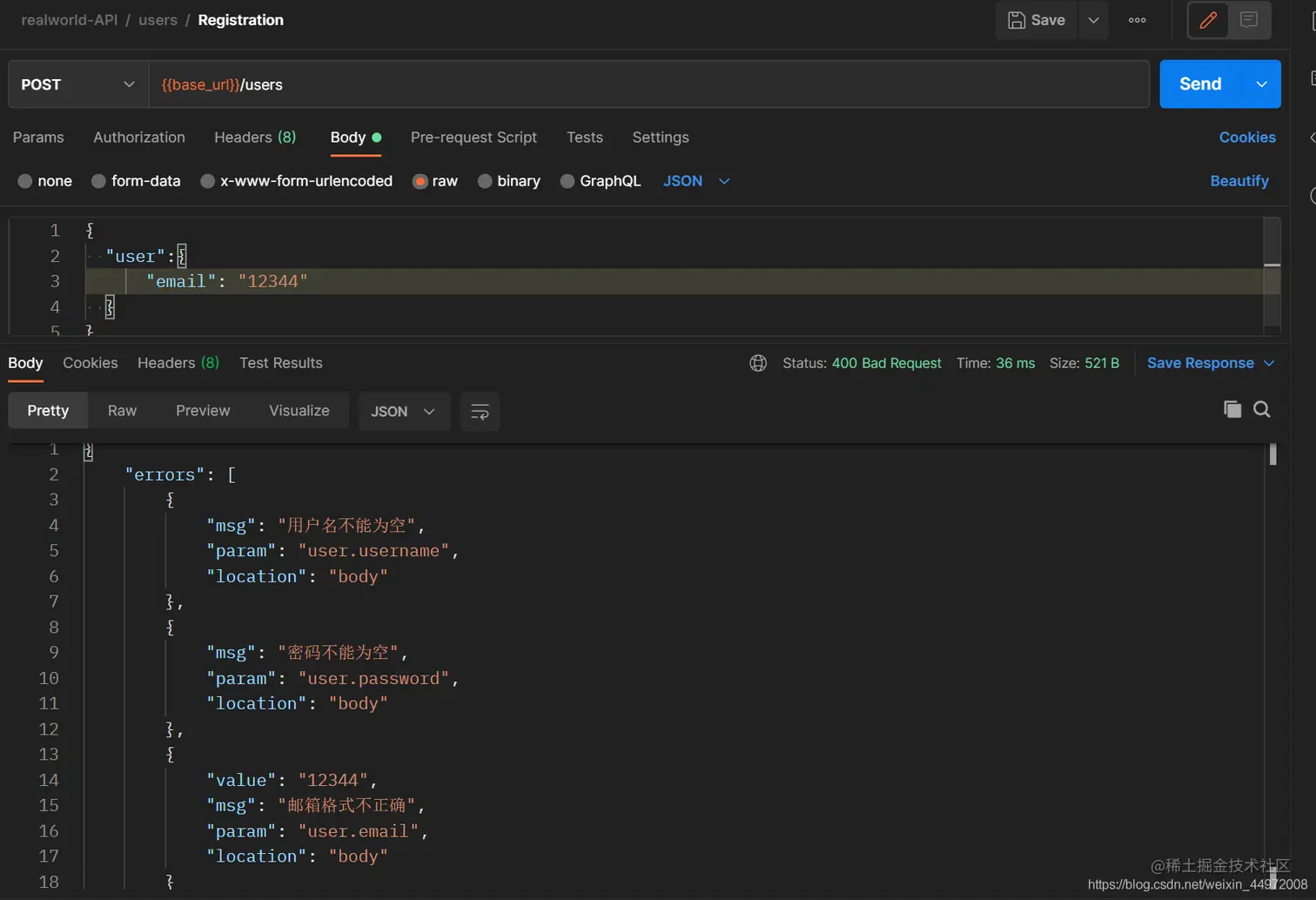1316x900 pixels.
Task: Open the Pre-request Script tab
Action: click(473, 138)
